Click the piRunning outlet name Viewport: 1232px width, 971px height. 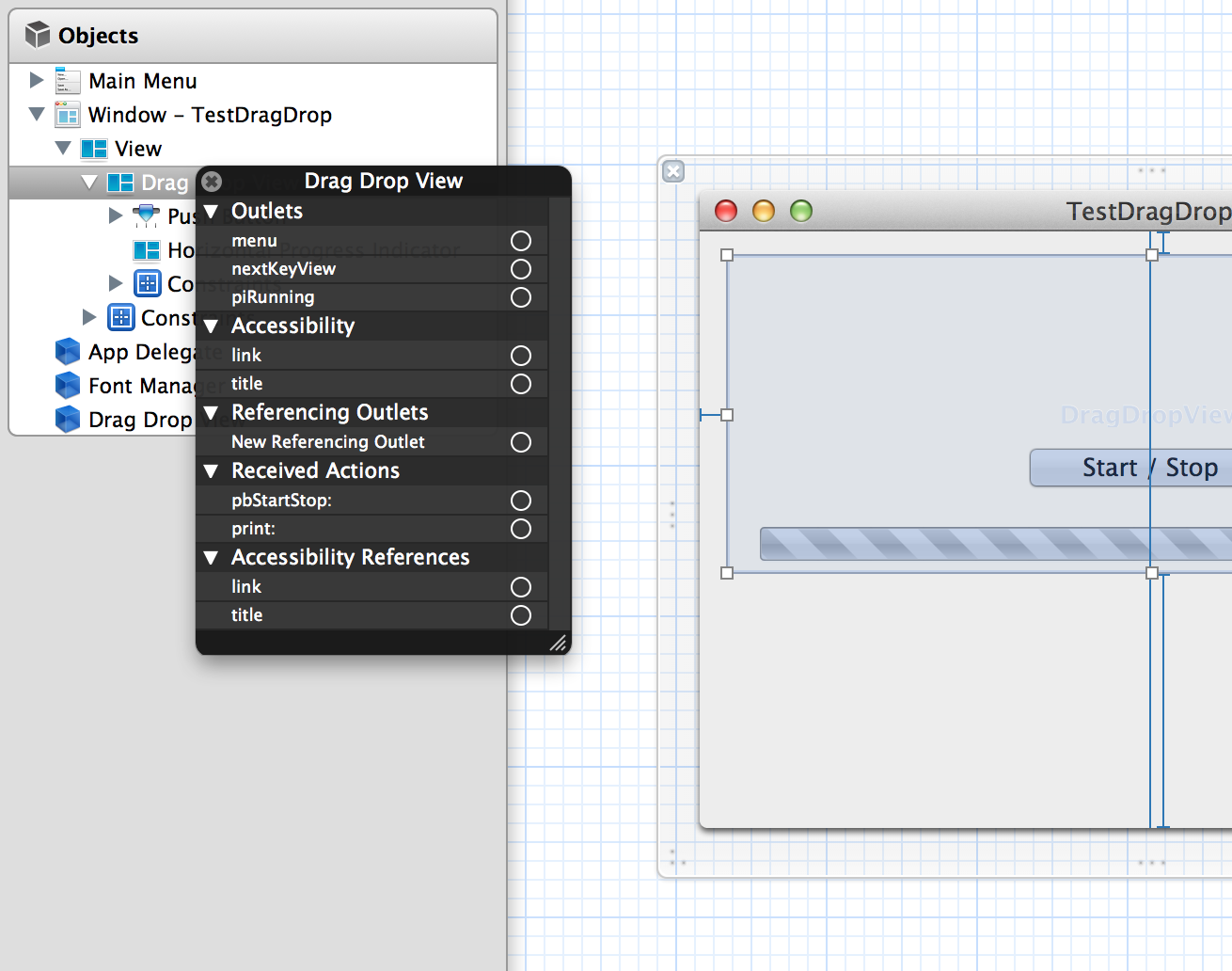point(273,297)
